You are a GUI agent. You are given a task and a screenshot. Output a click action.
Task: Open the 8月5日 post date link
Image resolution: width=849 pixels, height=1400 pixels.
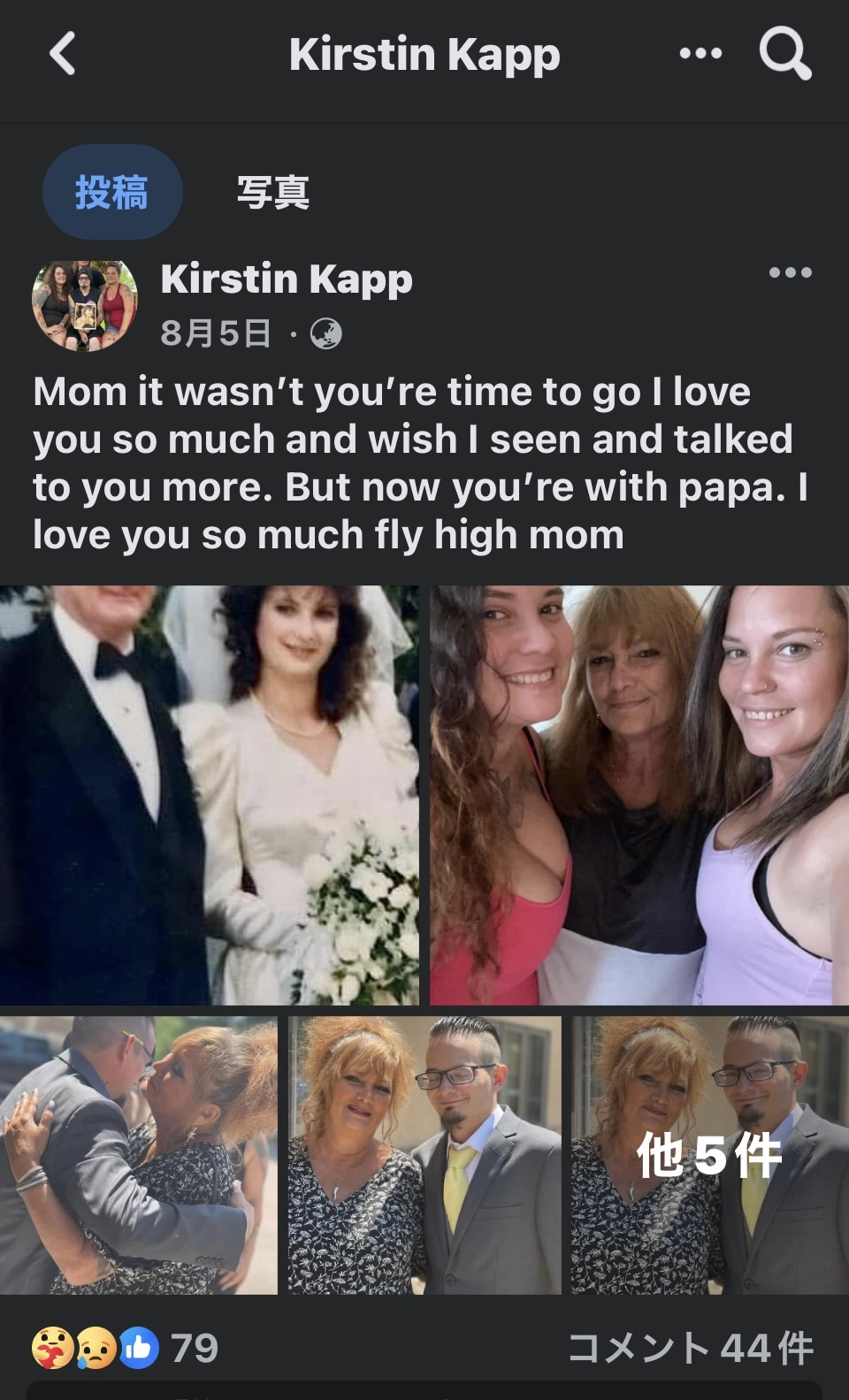(215, 333)
